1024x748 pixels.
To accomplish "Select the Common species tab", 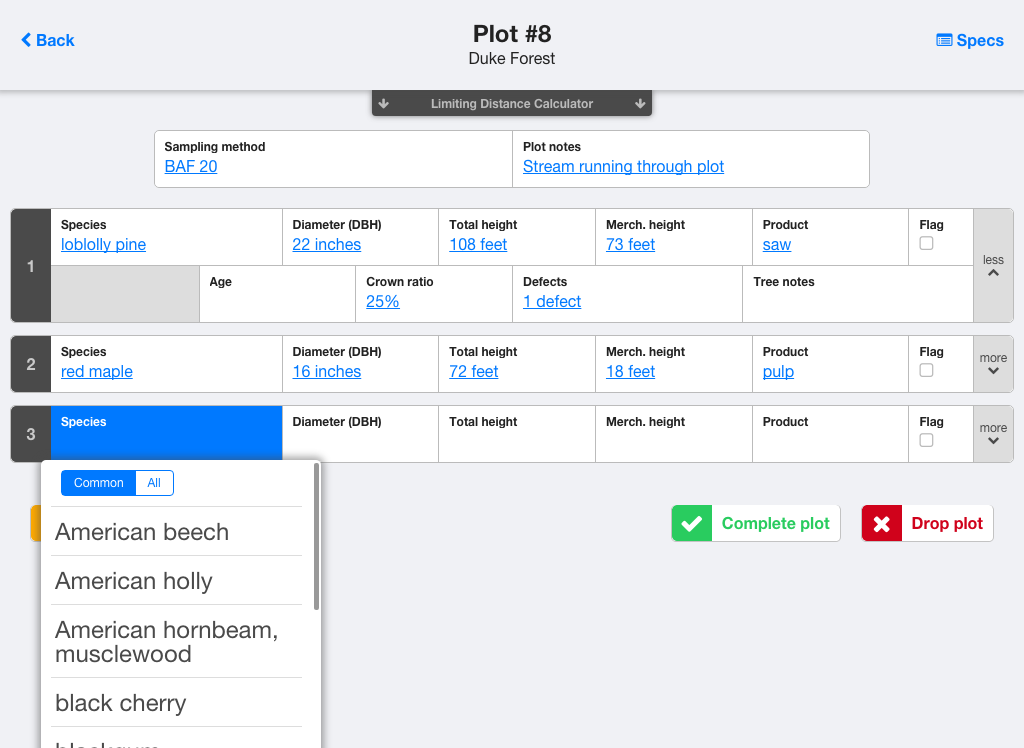I will (98, 483).
